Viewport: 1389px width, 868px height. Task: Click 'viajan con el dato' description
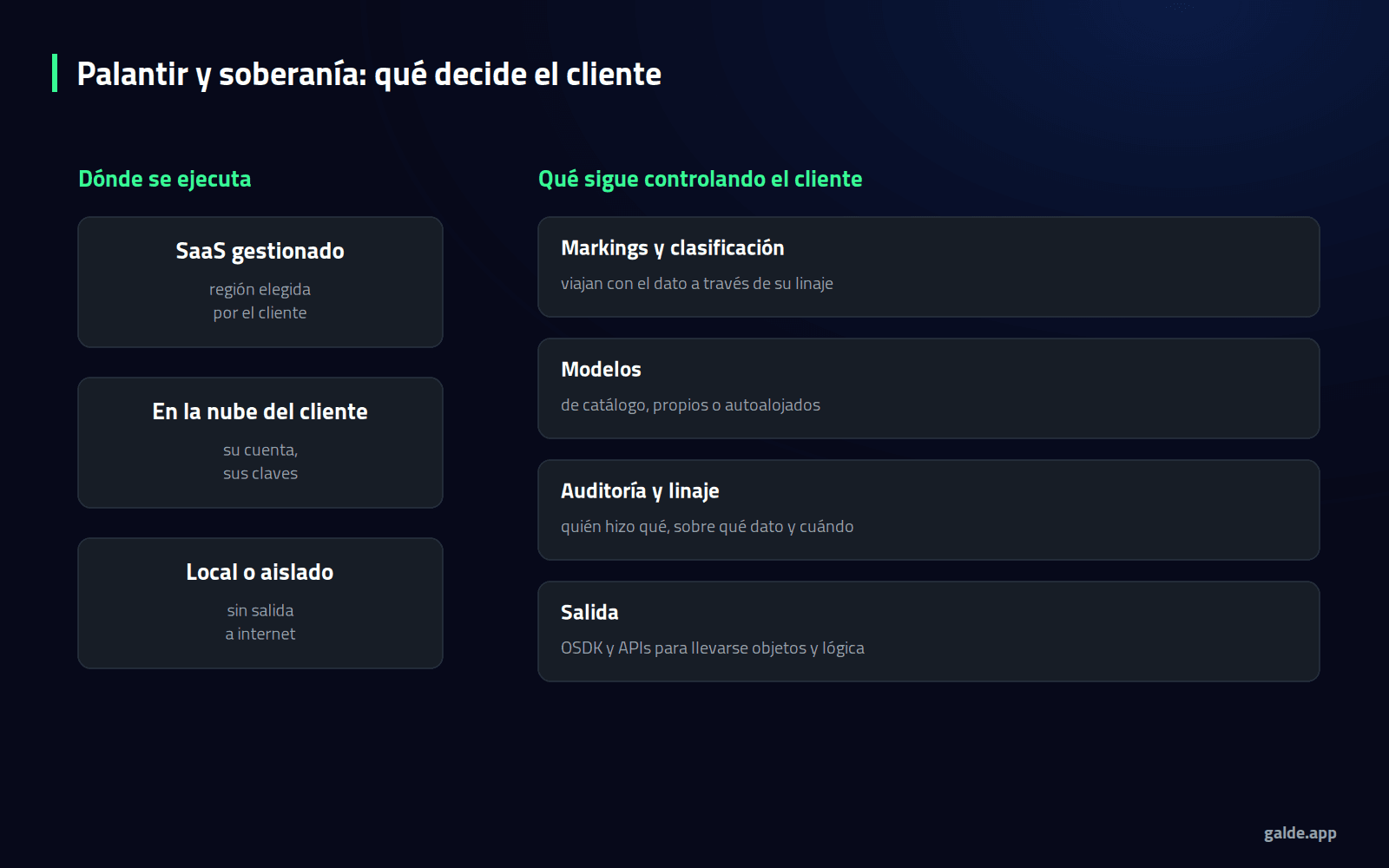pyautogui.click(x=697, y=284)
